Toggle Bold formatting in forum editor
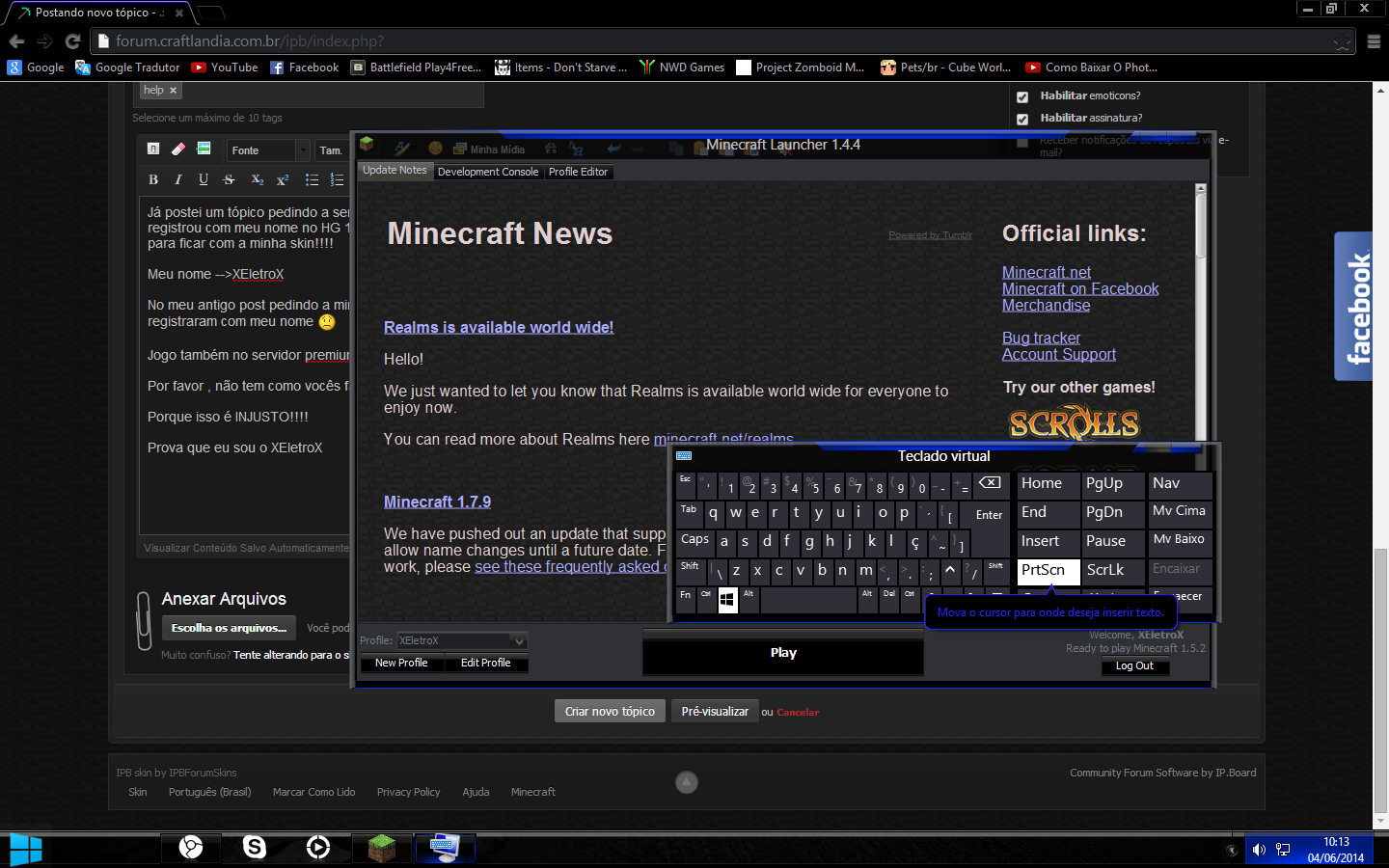This screenshot has width=1389, height=868. coord(153,179)
